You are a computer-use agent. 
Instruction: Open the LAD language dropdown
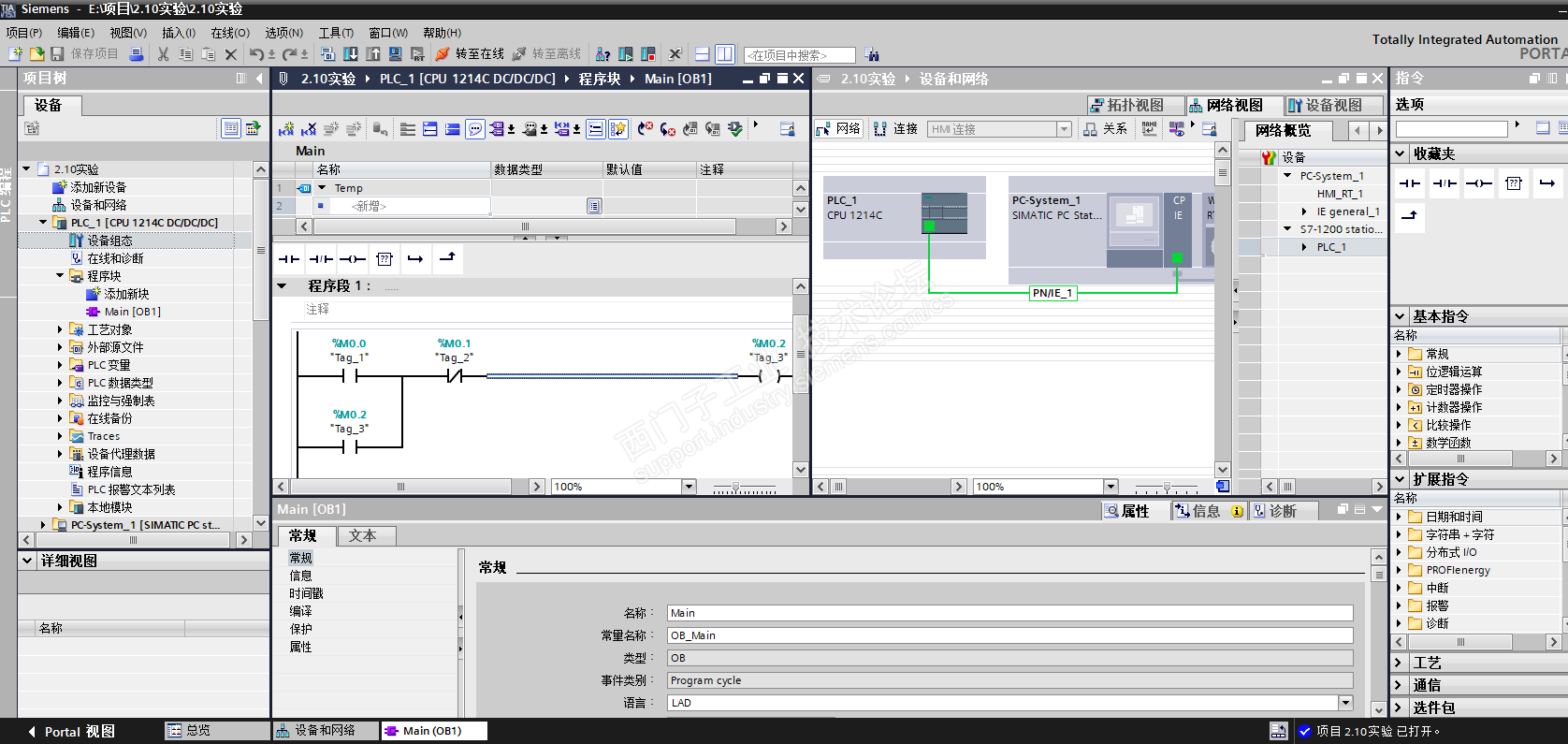pos(1345,703)
